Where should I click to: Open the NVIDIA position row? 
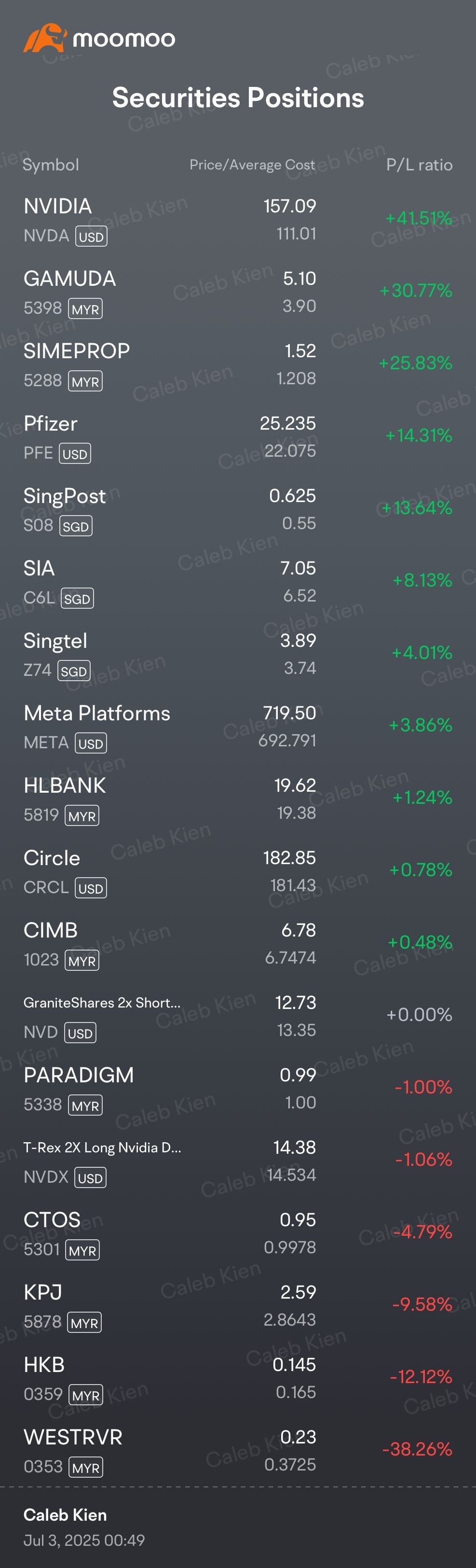click(238, 220)
